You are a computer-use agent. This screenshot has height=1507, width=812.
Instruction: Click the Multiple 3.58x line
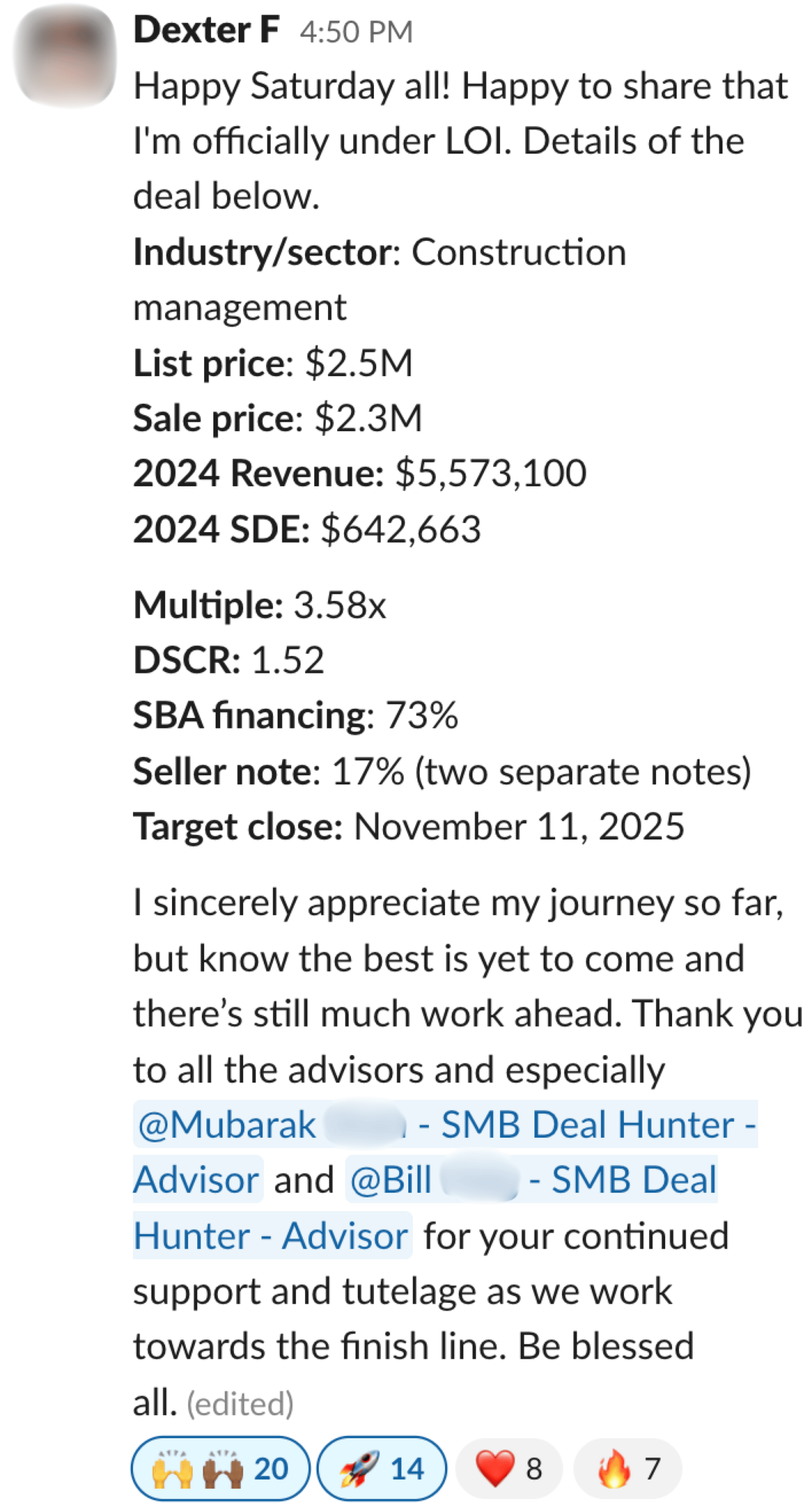260,604
